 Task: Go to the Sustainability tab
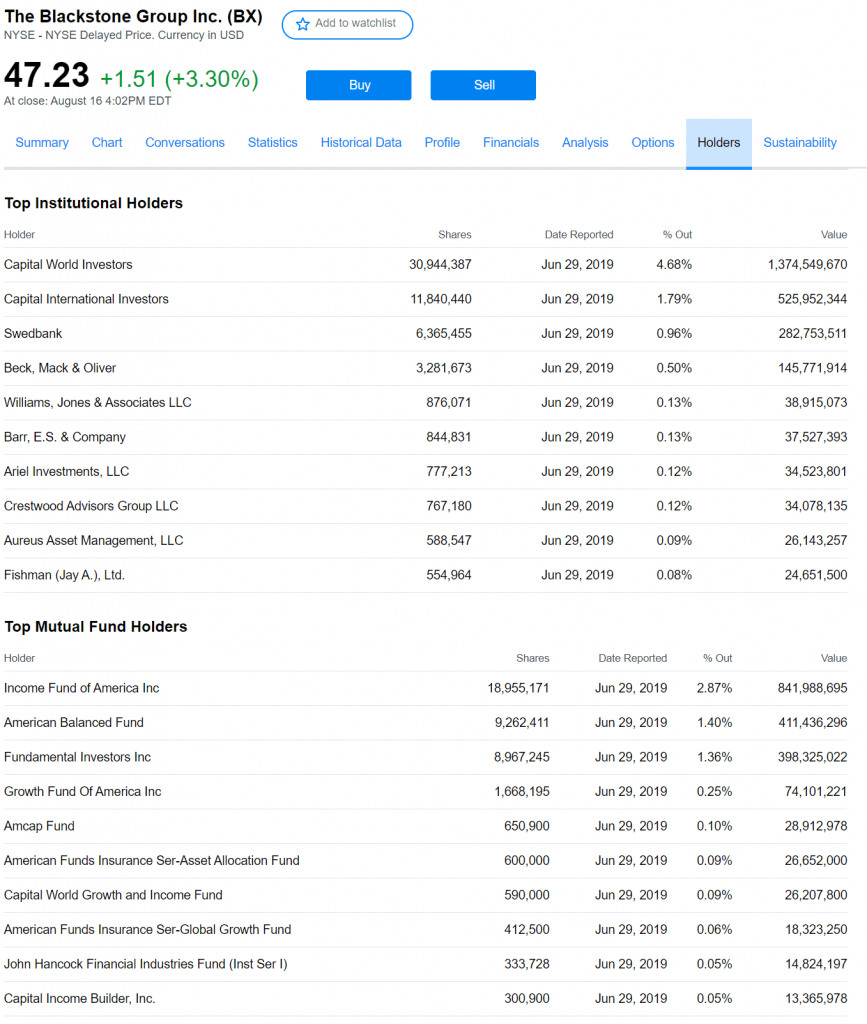click(x=800, y=143)
